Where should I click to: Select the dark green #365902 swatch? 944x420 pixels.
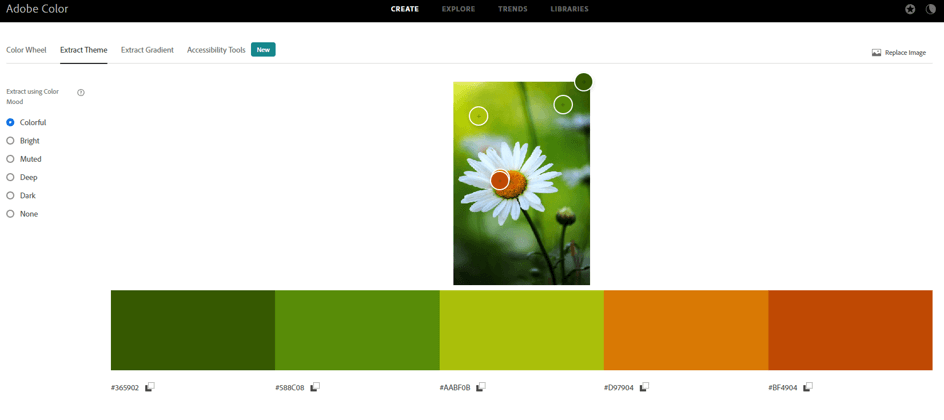(x=193, y=330)
